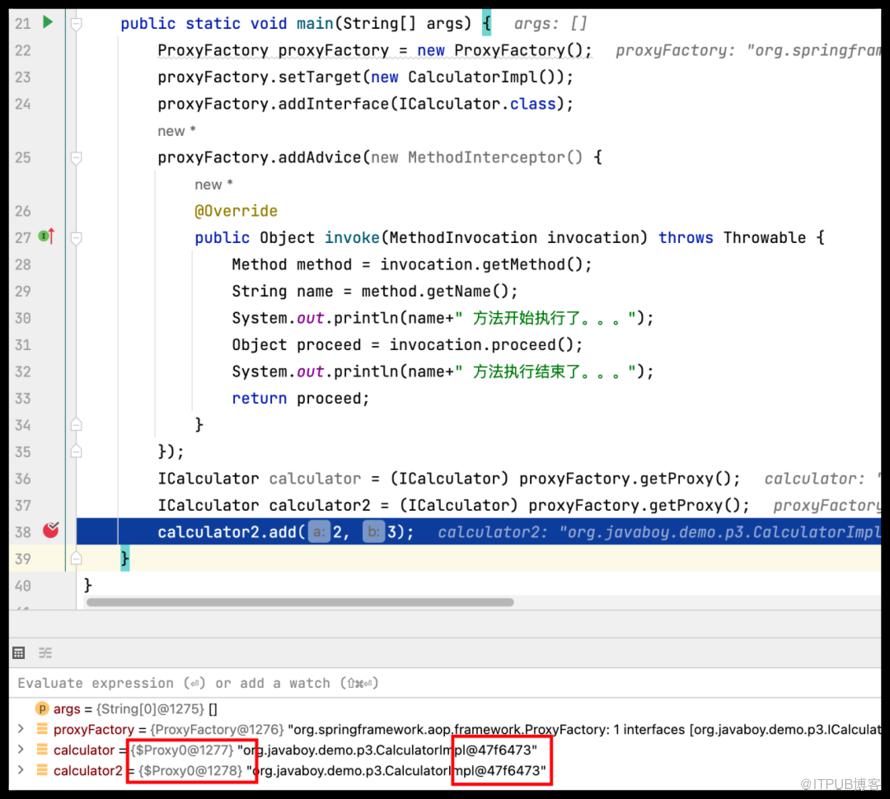This screenshot has width=890, height=799.
Task: Click 'invocation.proceed()' on line 31
Action: (x=481, y=345)
